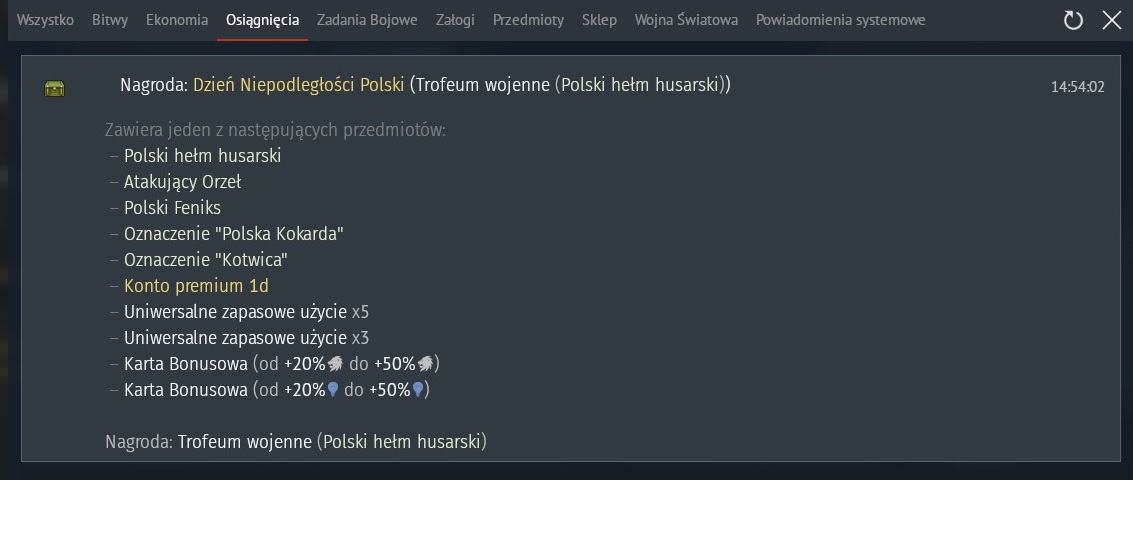Click the Silver Lion icon after +50%

pyautogui.click(x=425, y=364)
